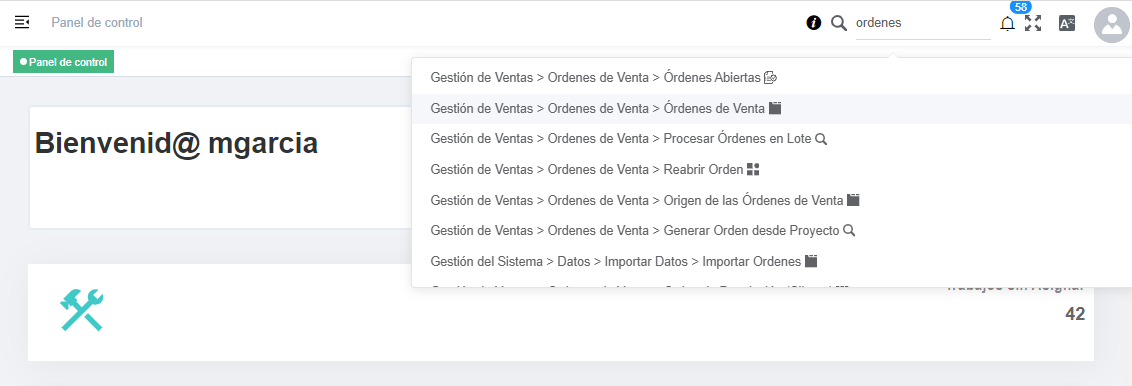Open Origen de las Órdenes de Venta
The width and height of the screenshot is (1132, 386).
(x=773, y=200)
